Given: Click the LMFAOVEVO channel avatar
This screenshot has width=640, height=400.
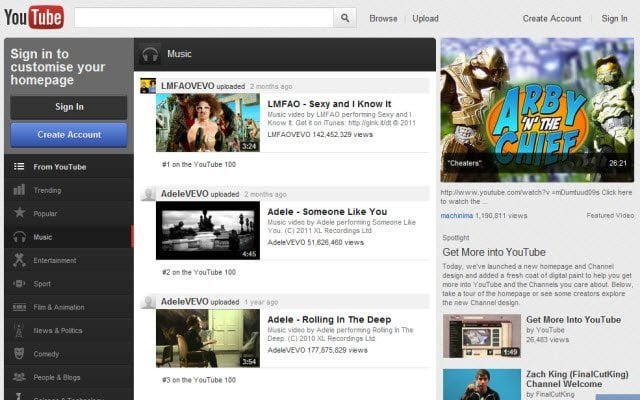Looking at the screenshot, I should pyautogui.click(x=148, y=86).
